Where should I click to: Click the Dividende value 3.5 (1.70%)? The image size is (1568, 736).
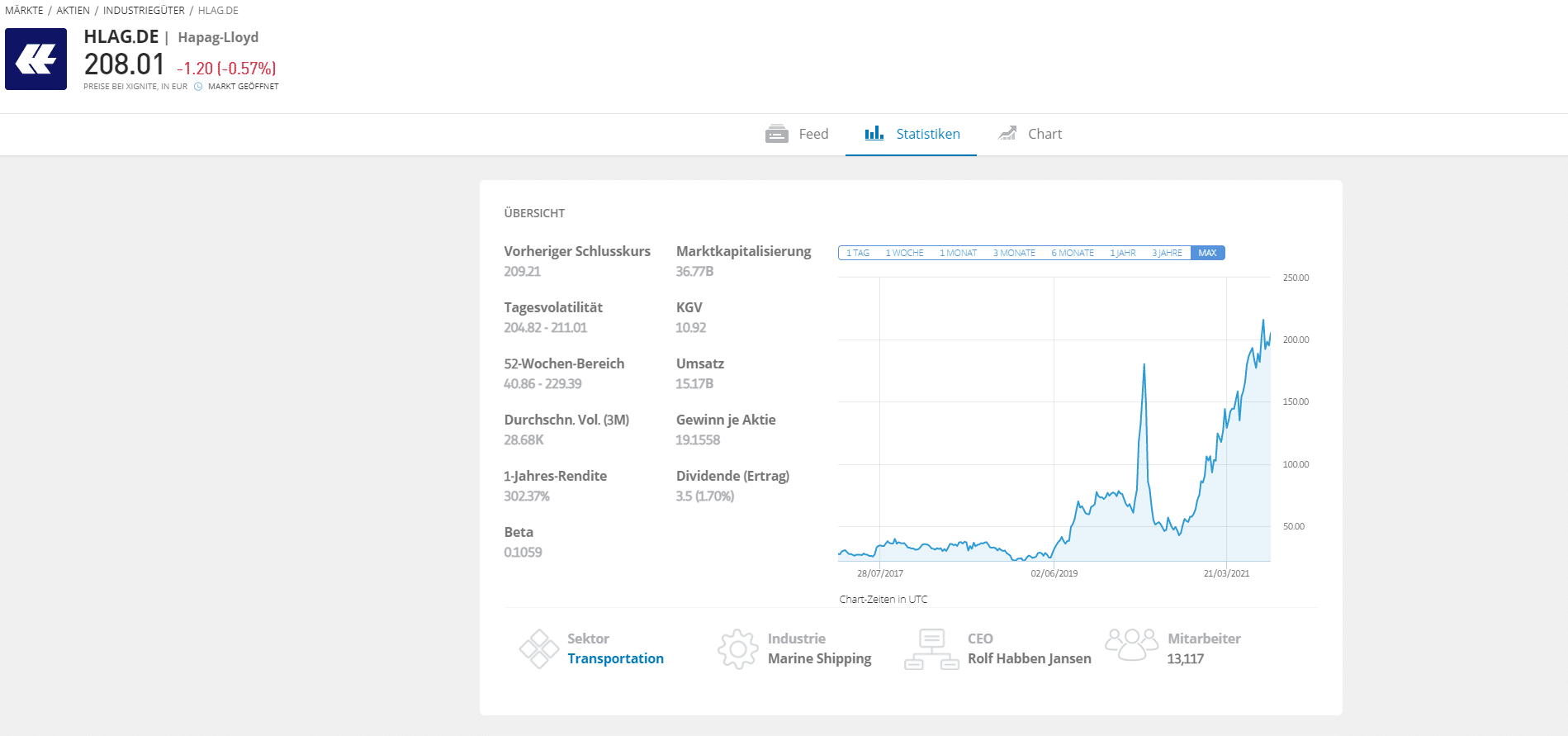click(705, 496)
